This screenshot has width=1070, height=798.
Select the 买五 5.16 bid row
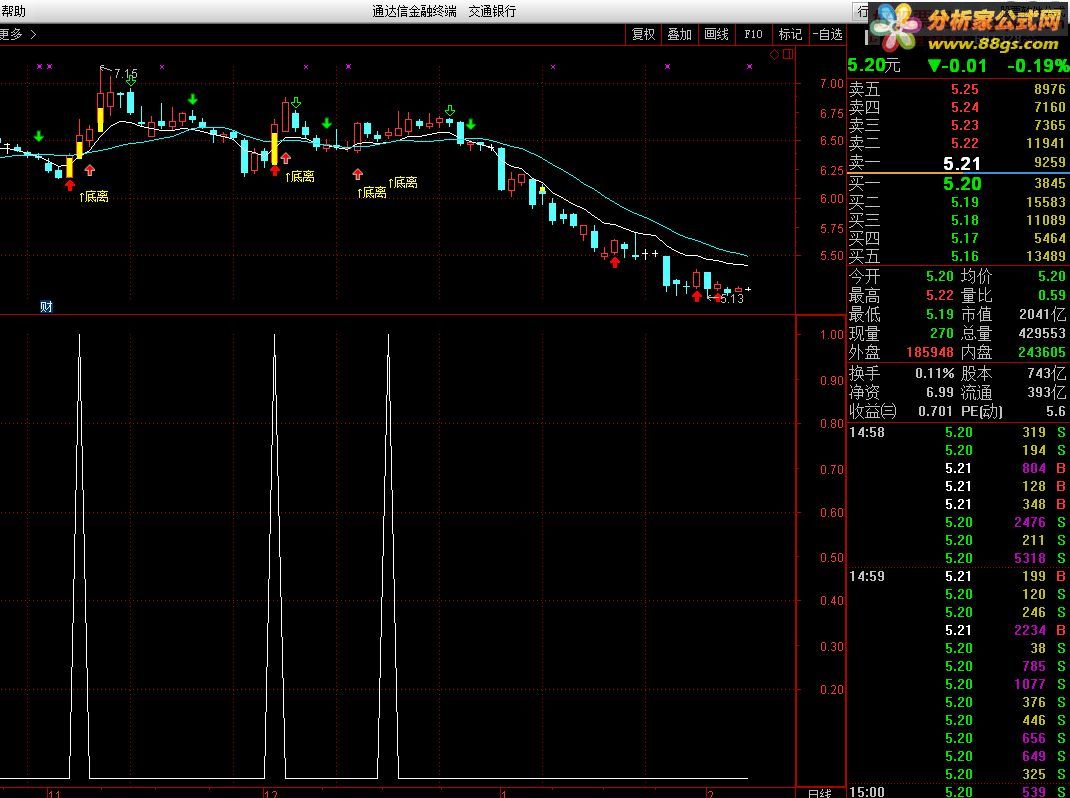tap(957, 256)
